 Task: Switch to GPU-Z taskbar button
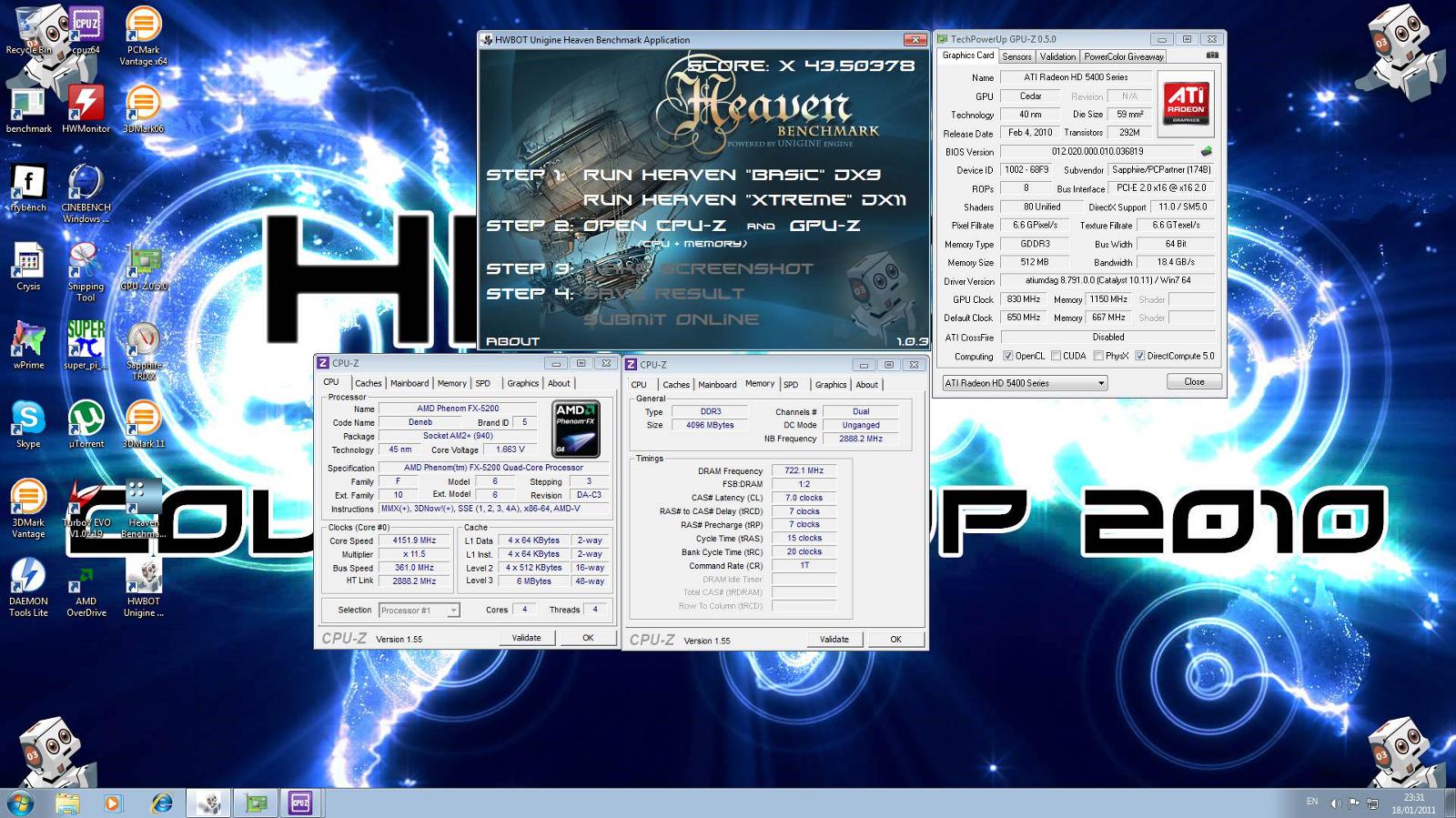point(256,803)
